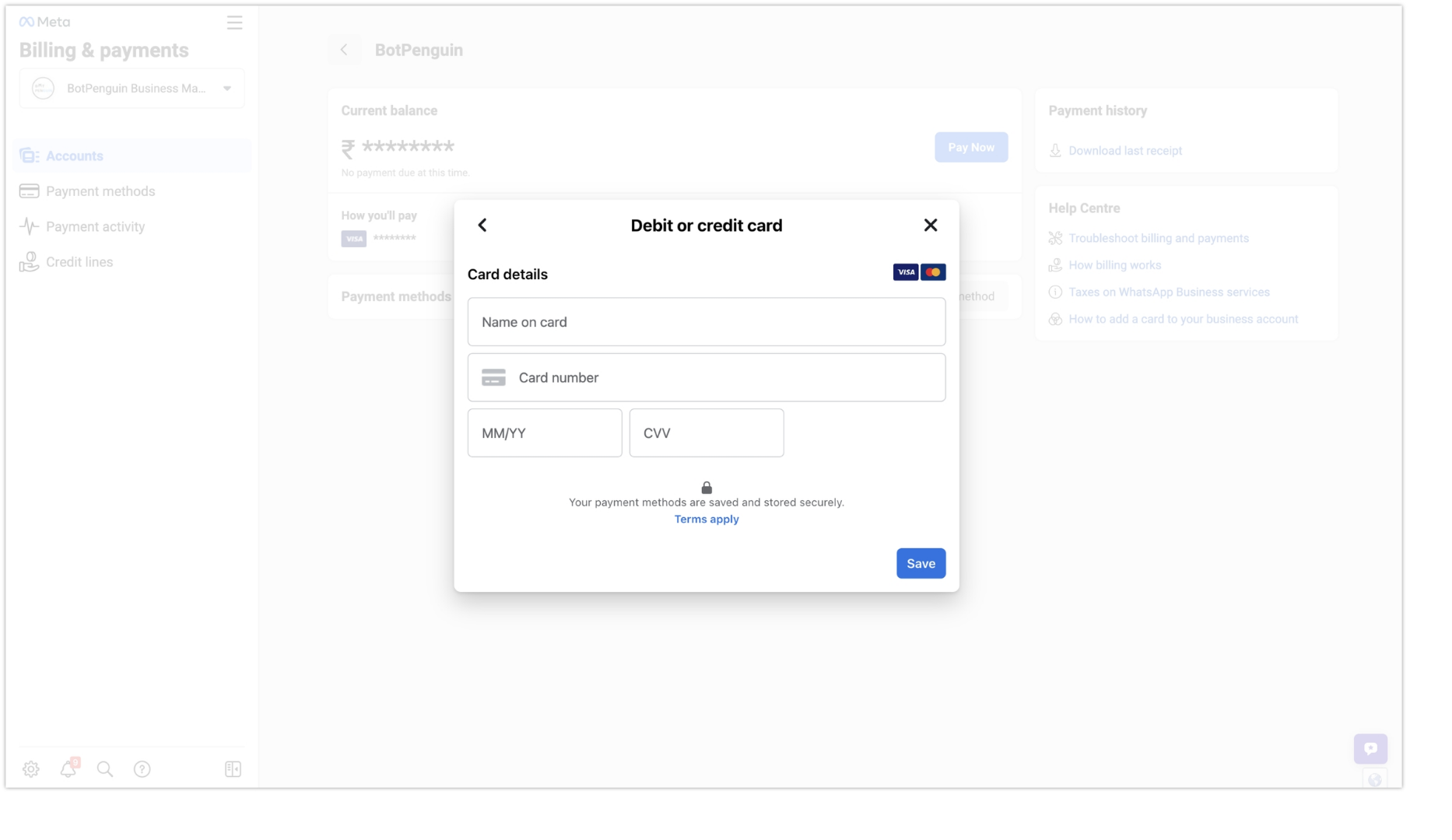Click the Mastercard icon
Image resolution: width=1452 pixels, height=840 pixels.
[933, 271]
